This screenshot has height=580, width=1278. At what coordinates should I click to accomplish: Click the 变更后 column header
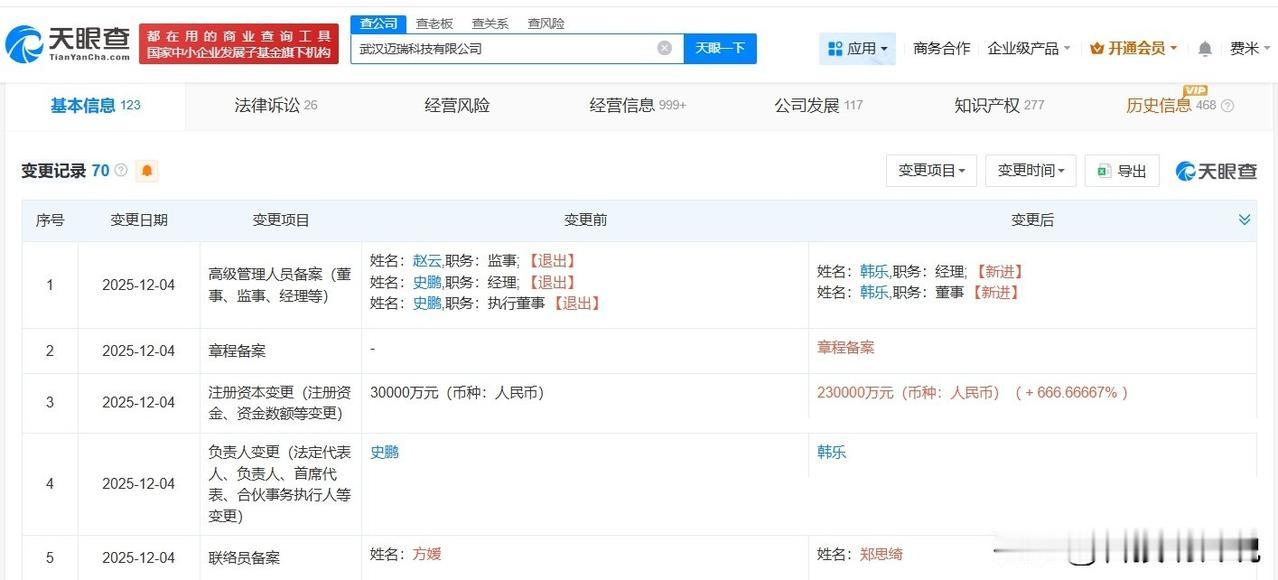pos(1032,220)
